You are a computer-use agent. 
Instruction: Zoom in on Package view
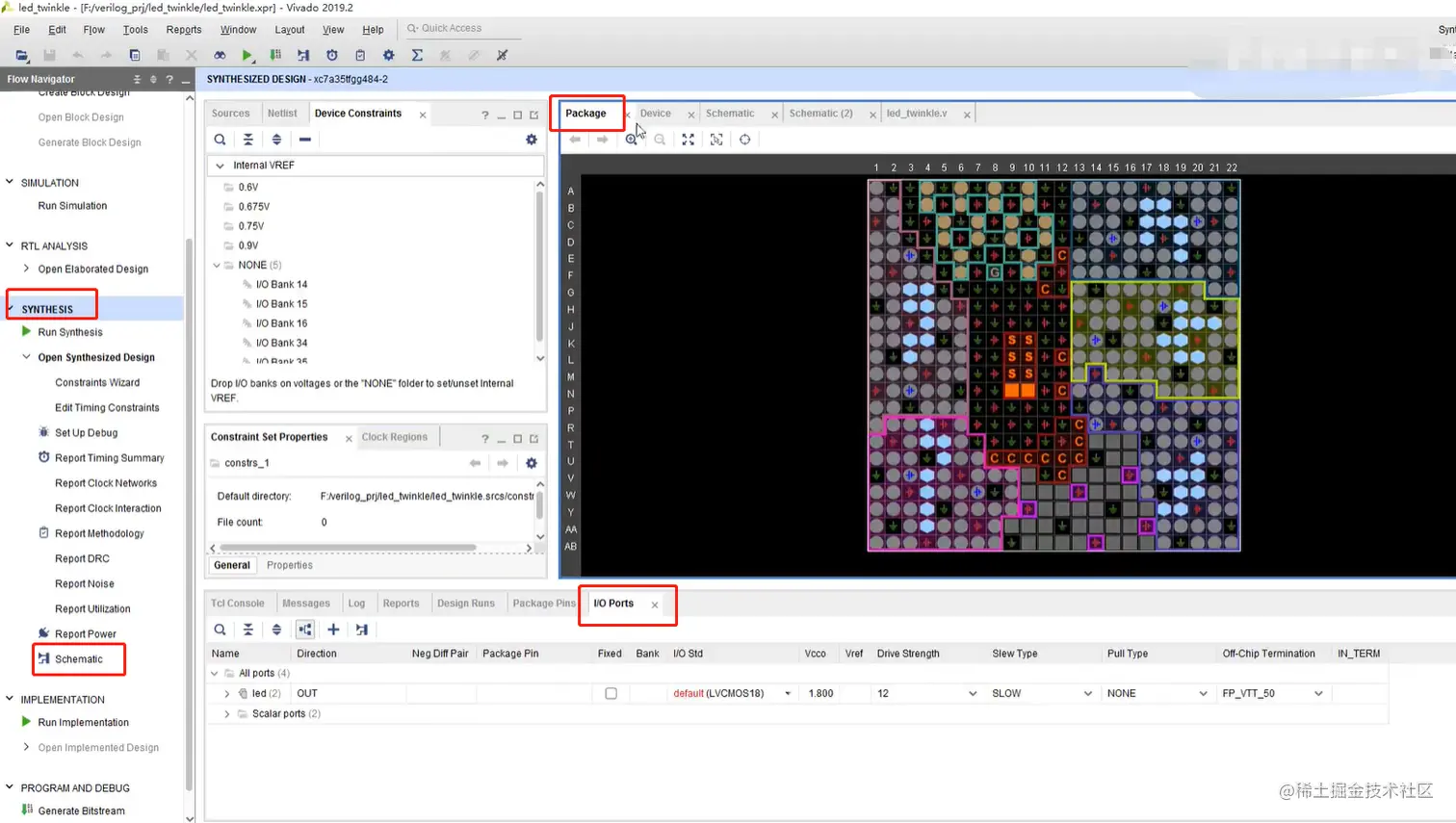pos(631,140)
